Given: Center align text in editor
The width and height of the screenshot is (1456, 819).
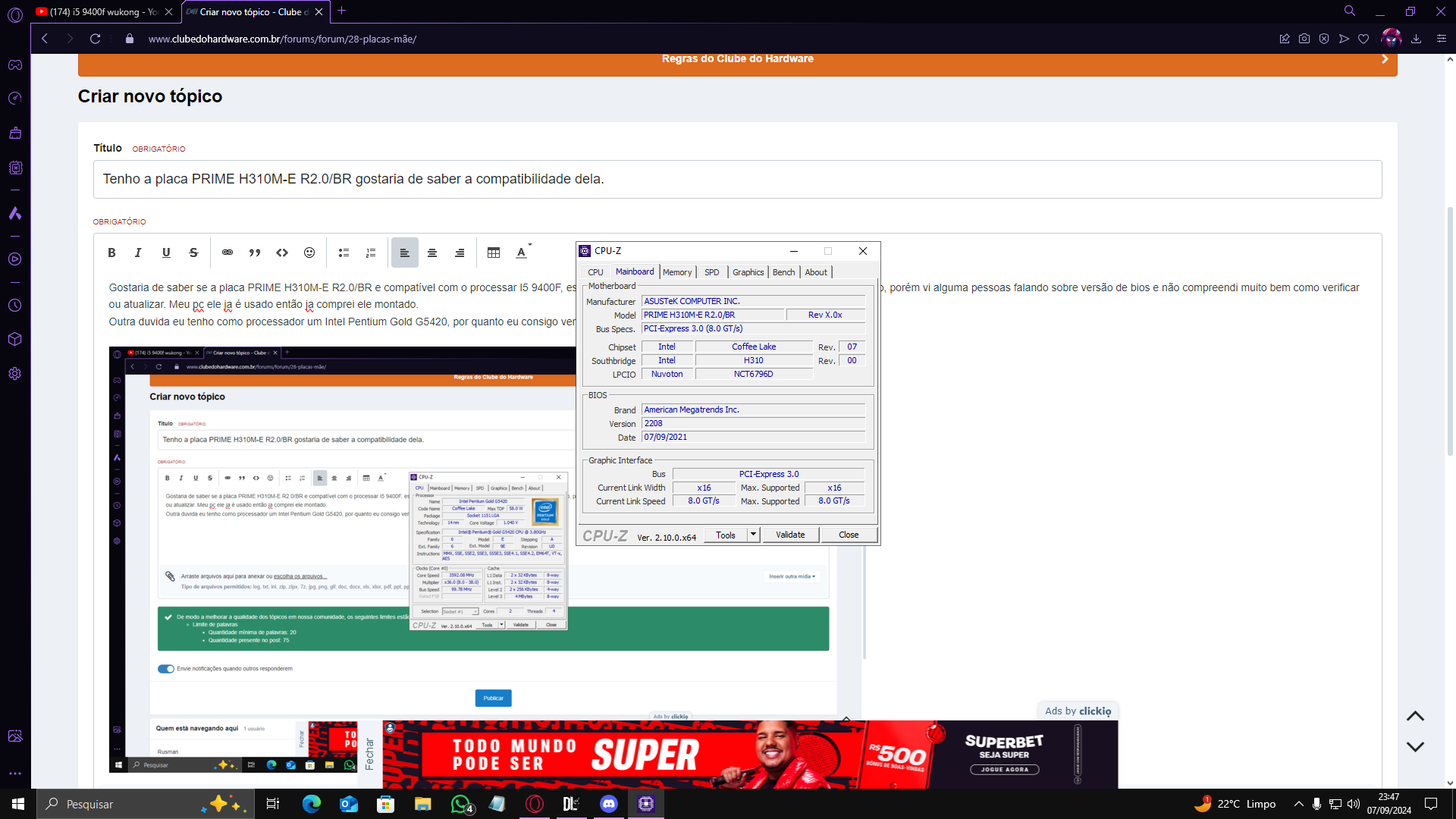Looking at the screenshot, I should tap(432, 253).
